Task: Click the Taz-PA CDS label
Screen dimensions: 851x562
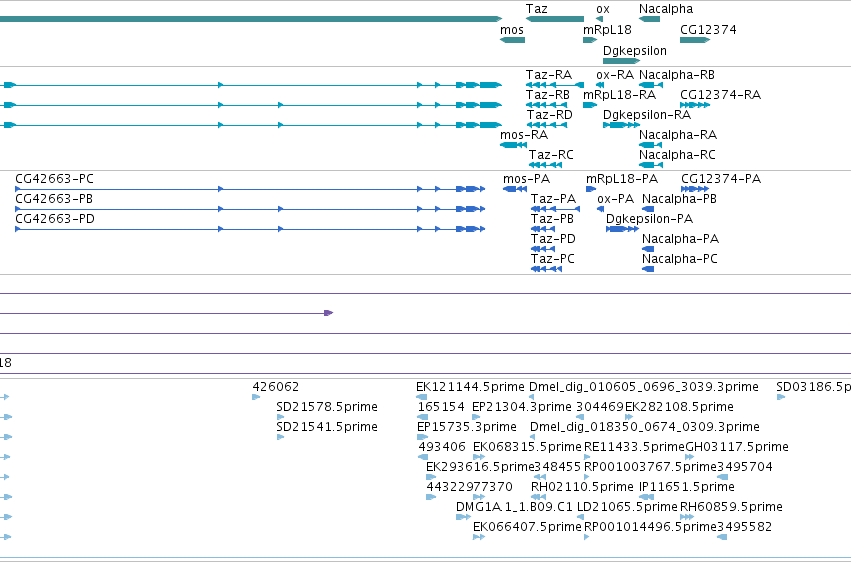Action: (x=553, y=199)
